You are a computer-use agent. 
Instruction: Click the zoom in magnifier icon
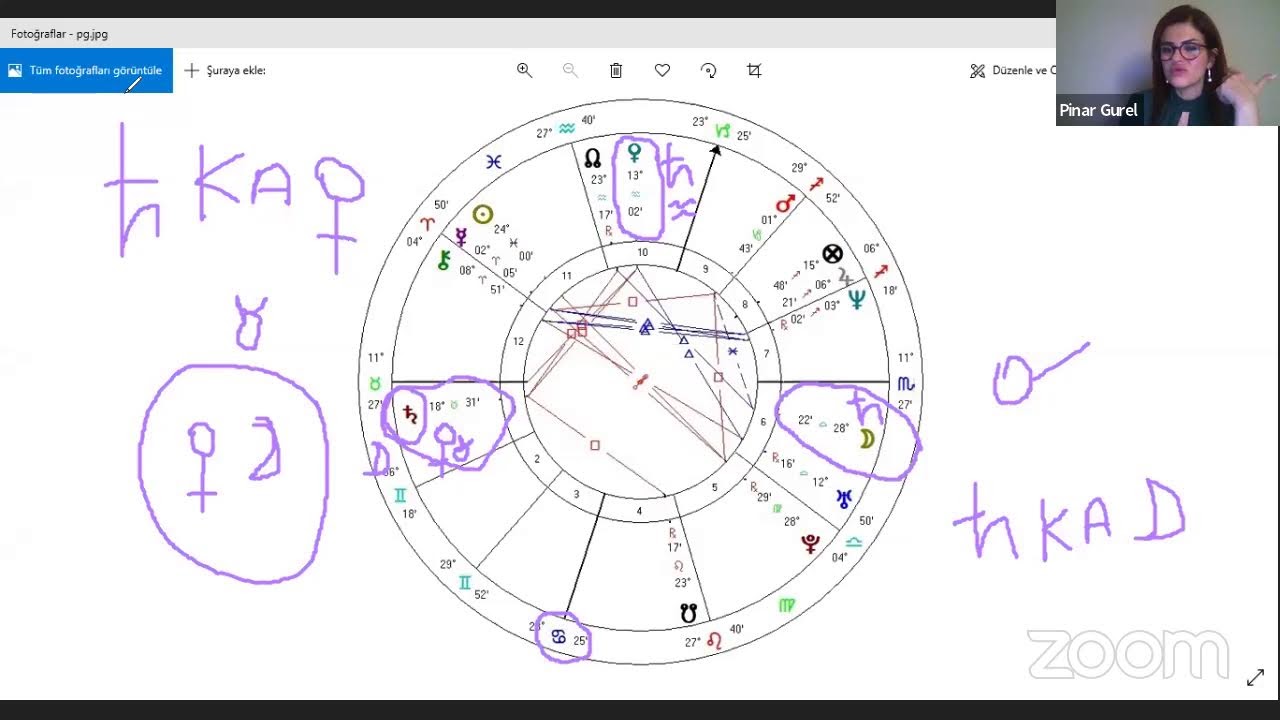pyautogui.click(x=524, y=70)
